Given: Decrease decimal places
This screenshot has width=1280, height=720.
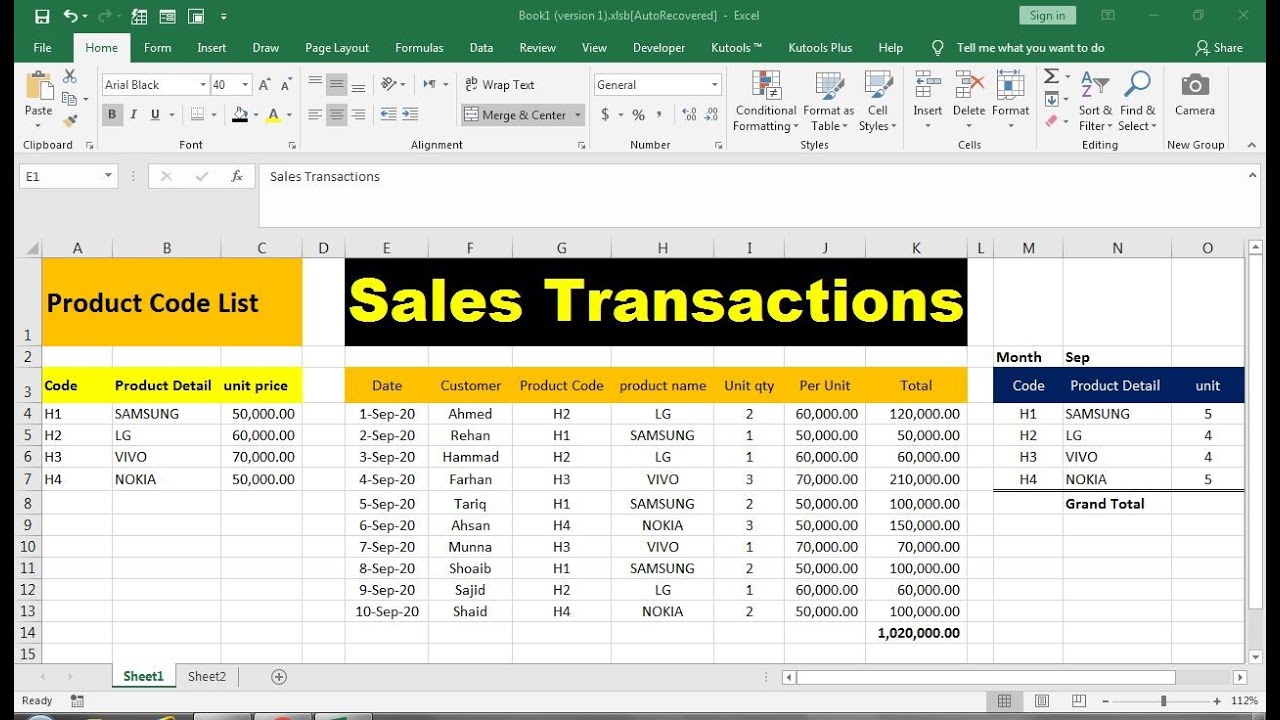Looking at the screenshot, I should tap(710, 115).
